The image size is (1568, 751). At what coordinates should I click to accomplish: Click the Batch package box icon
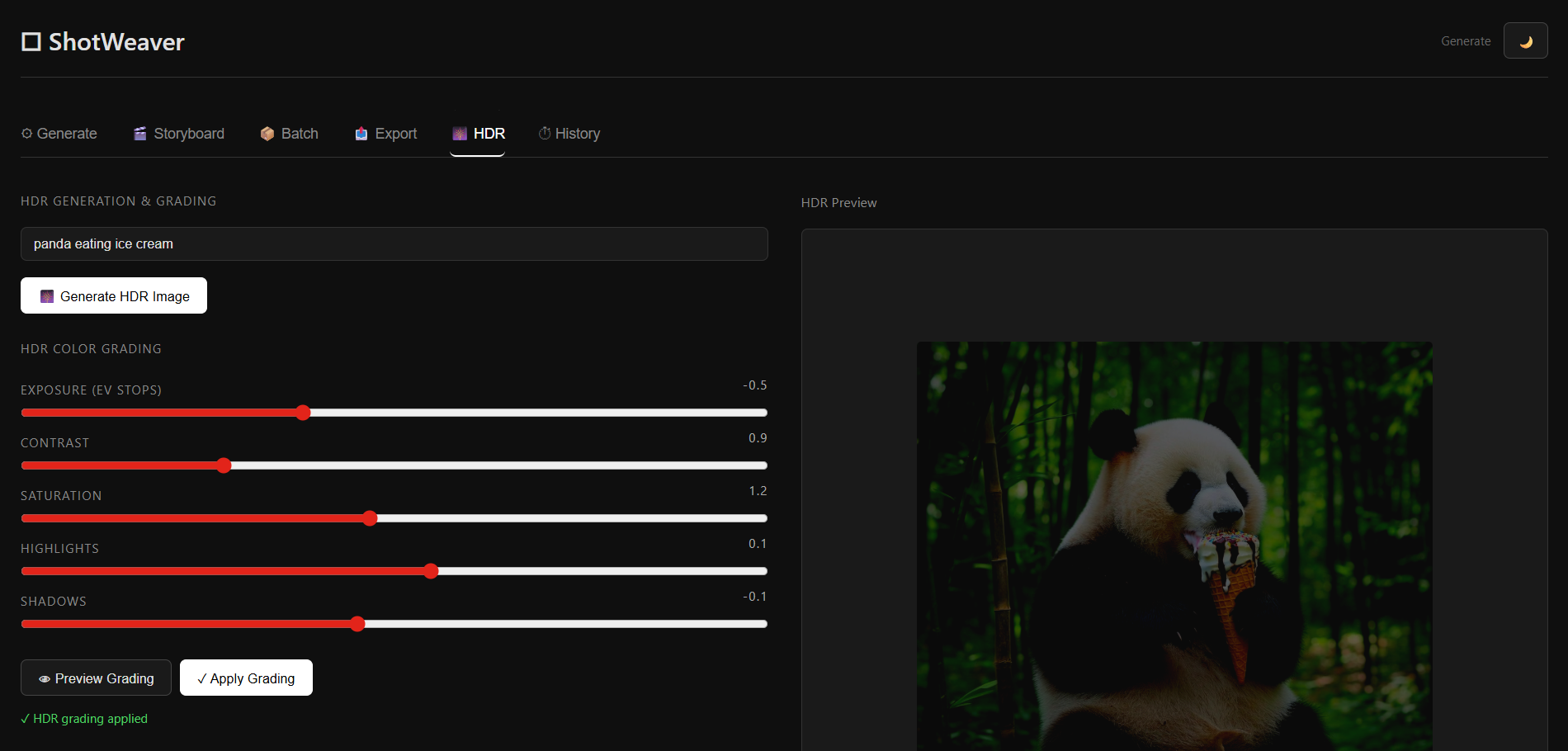[x=267, y=134]
